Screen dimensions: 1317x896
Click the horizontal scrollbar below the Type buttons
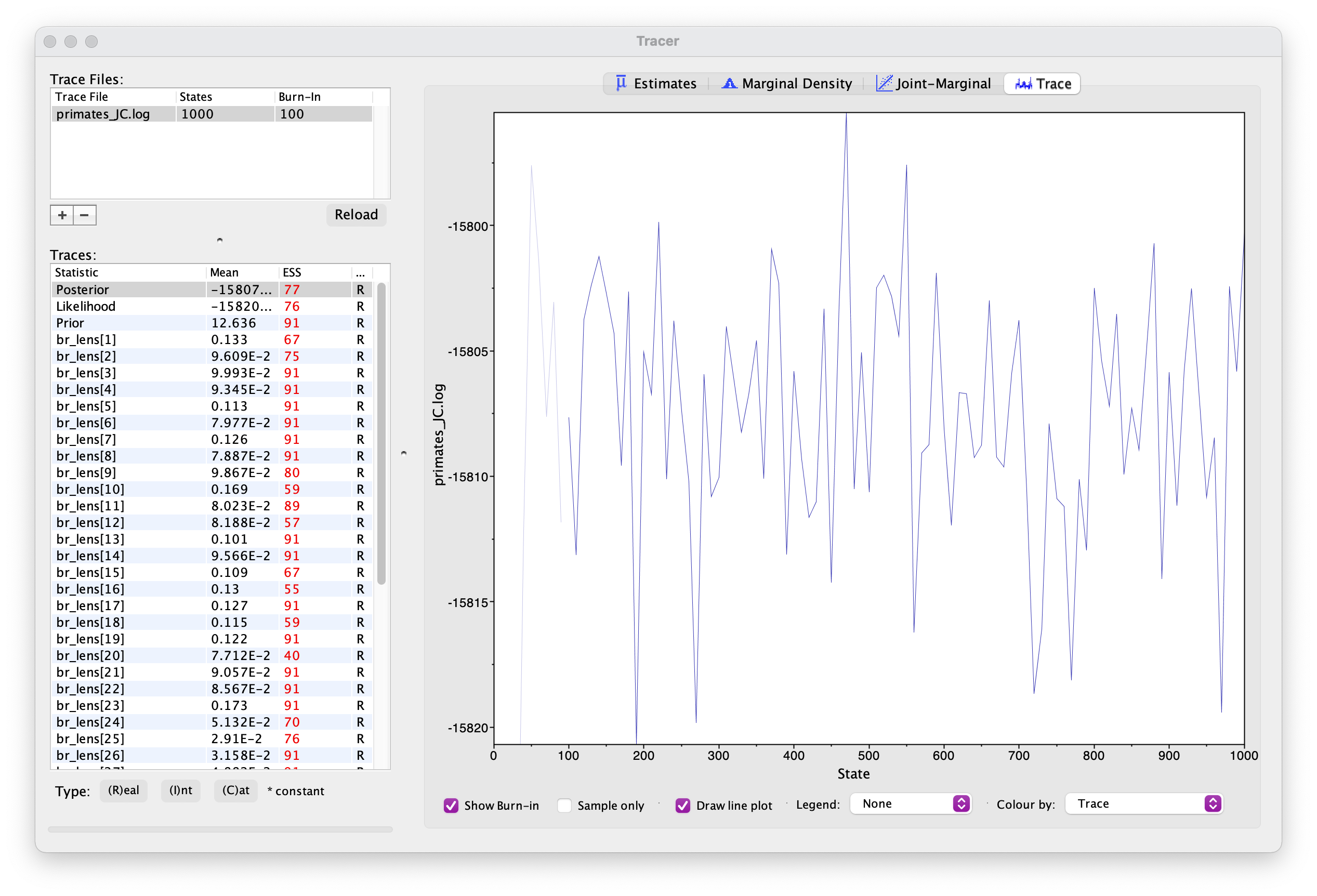click(x=220, y=829)
